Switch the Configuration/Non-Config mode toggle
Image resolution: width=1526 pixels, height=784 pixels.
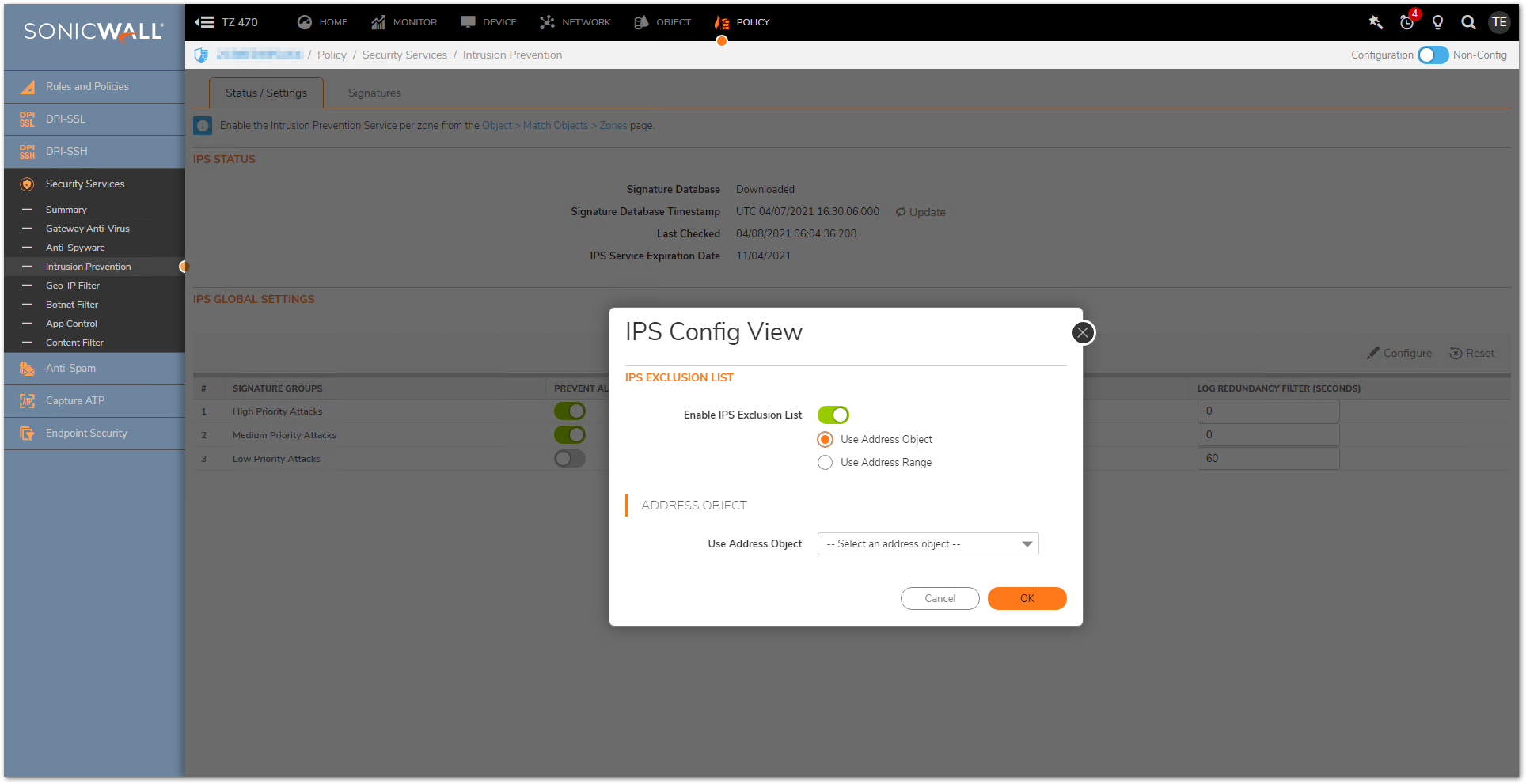click(x=1433, y=55)
